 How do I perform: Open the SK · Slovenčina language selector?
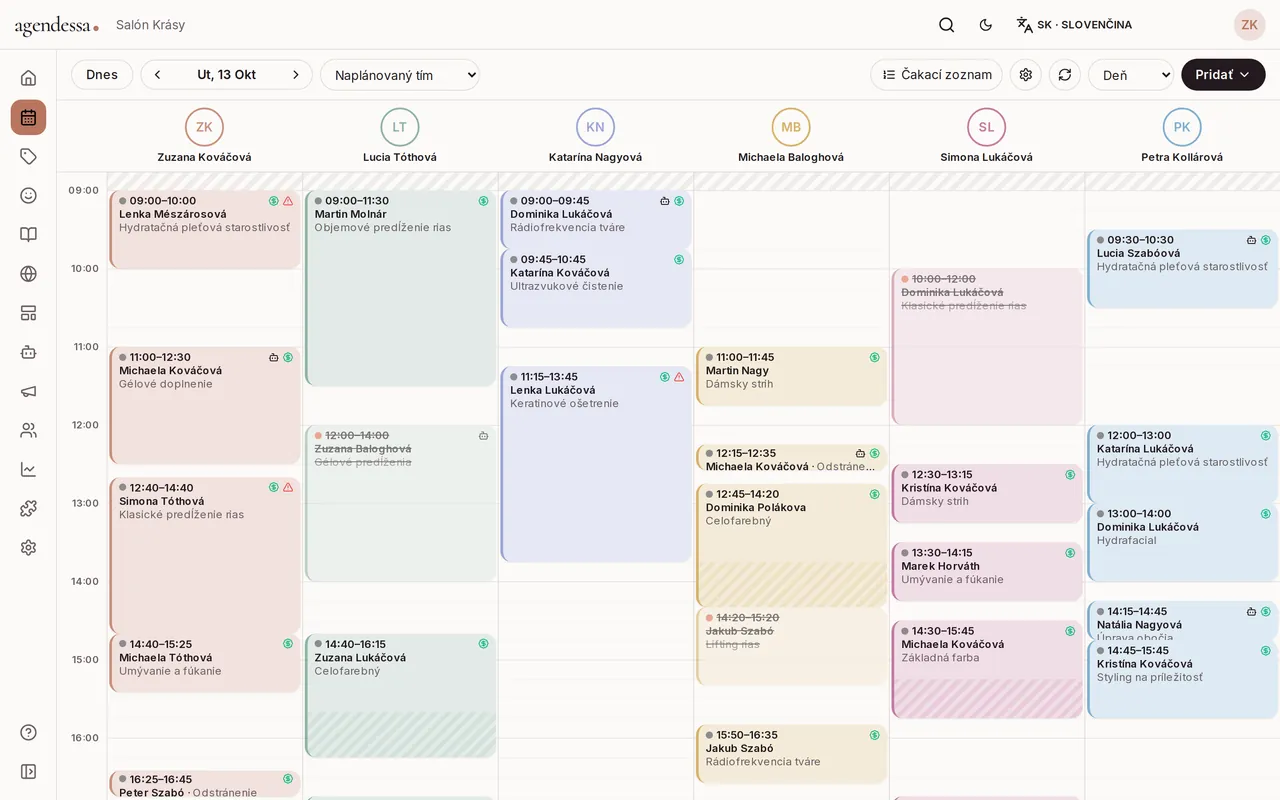1074,25
